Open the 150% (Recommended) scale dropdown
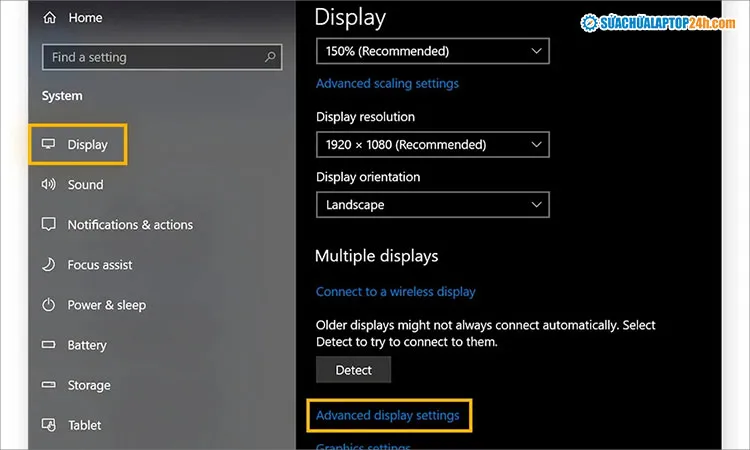The image size is (750, 450). pos(432,51)
